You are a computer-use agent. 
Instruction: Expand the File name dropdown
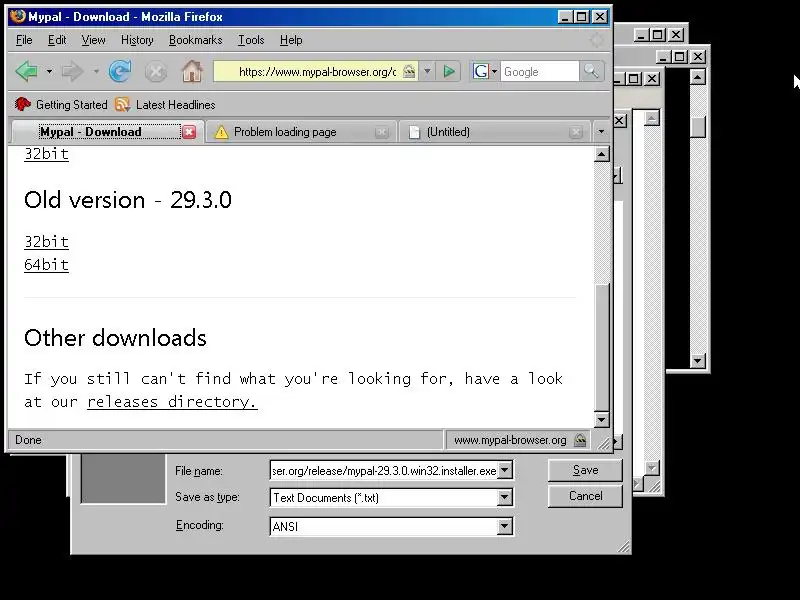[x=505, y=470]
